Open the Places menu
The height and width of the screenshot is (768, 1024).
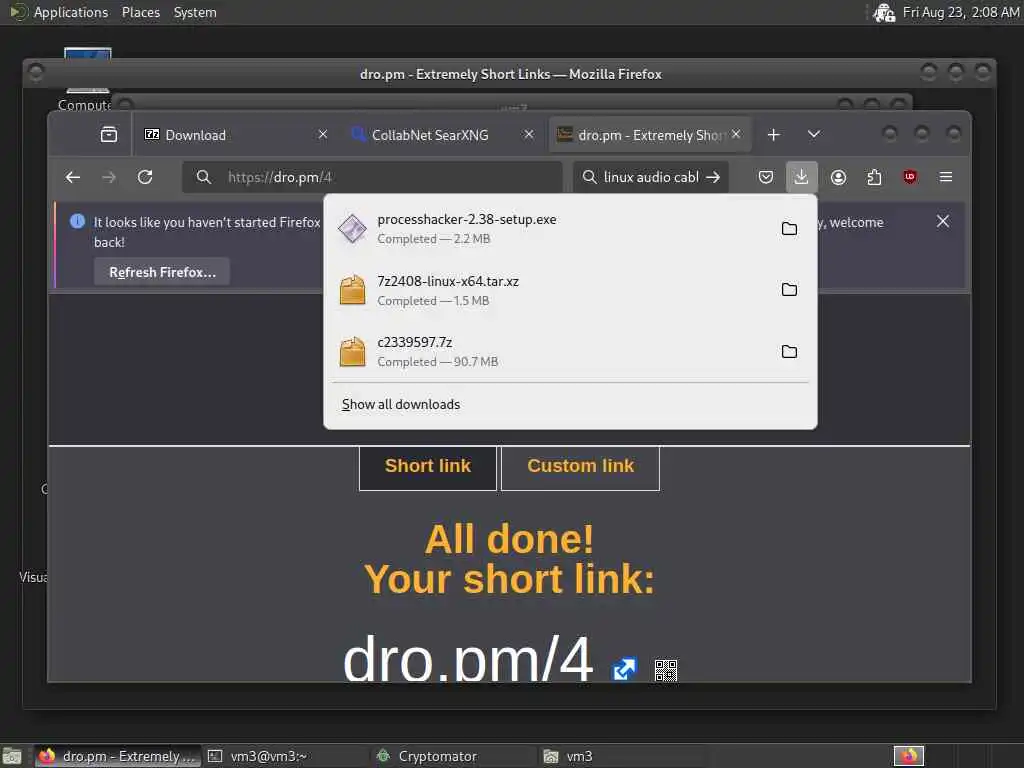(140, 12)
